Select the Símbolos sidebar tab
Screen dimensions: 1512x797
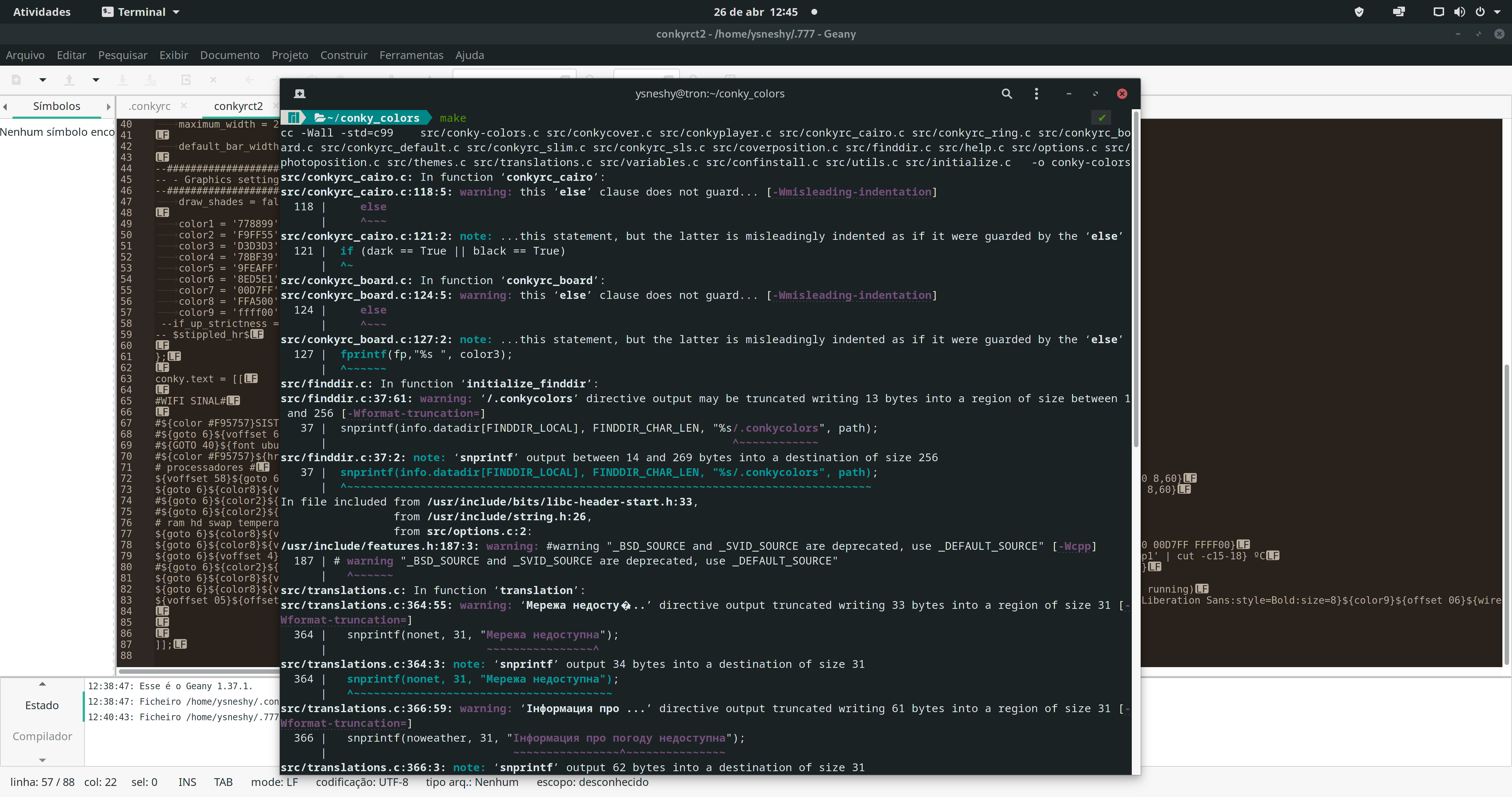pos(56,106)
